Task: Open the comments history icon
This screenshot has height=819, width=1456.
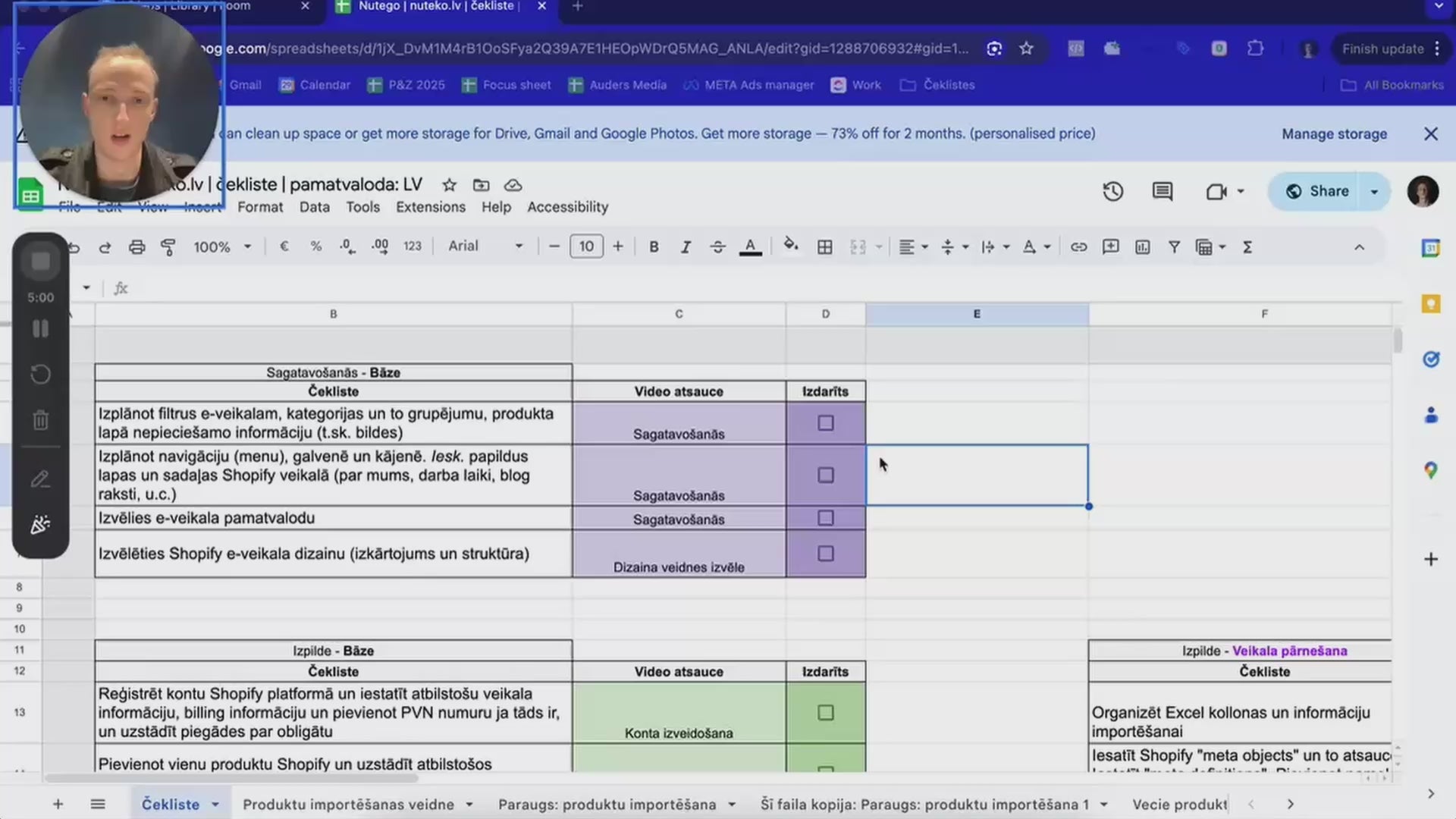Action: point(1163,192)
